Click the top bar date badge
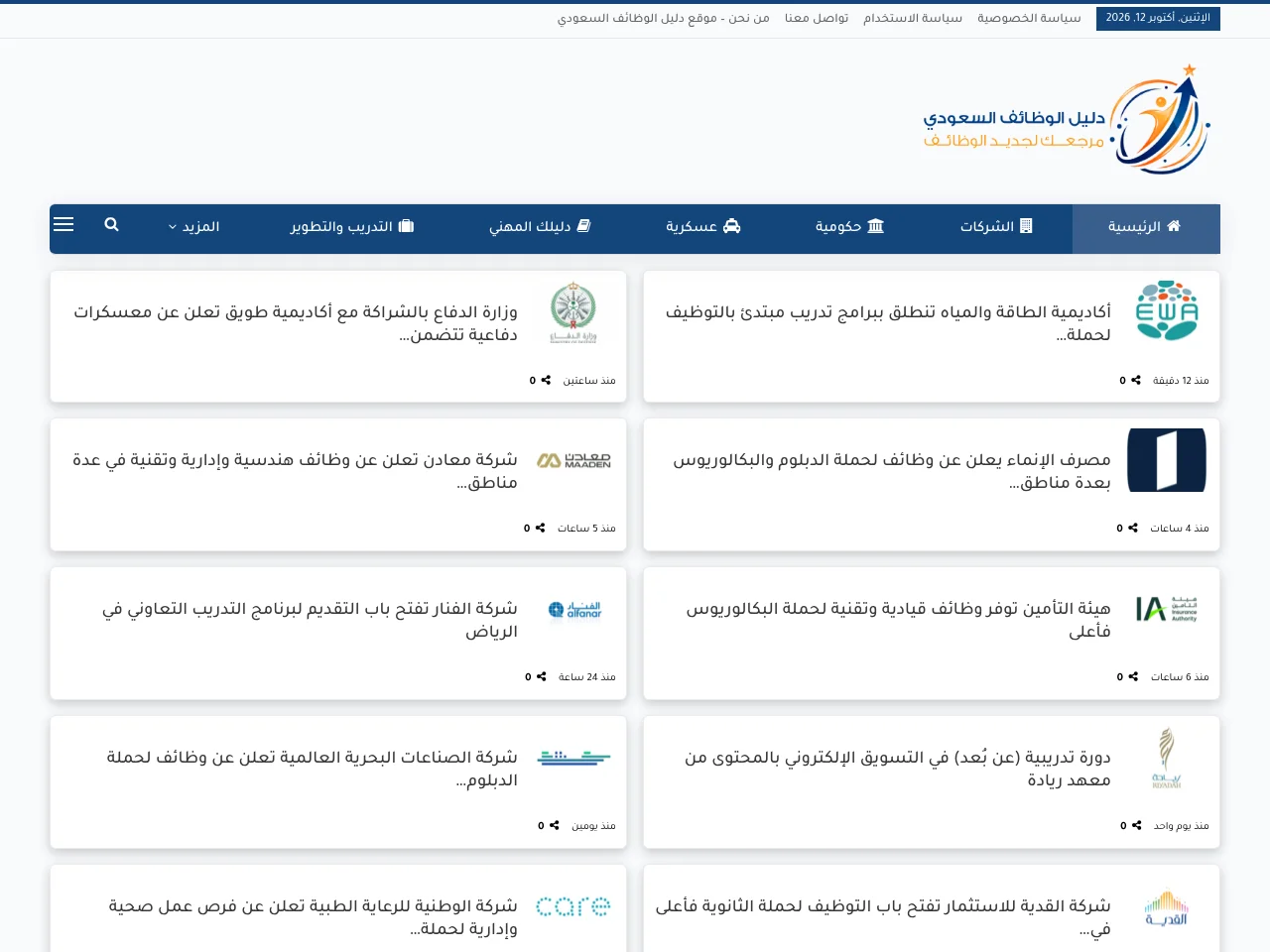 coord(1158,18)
